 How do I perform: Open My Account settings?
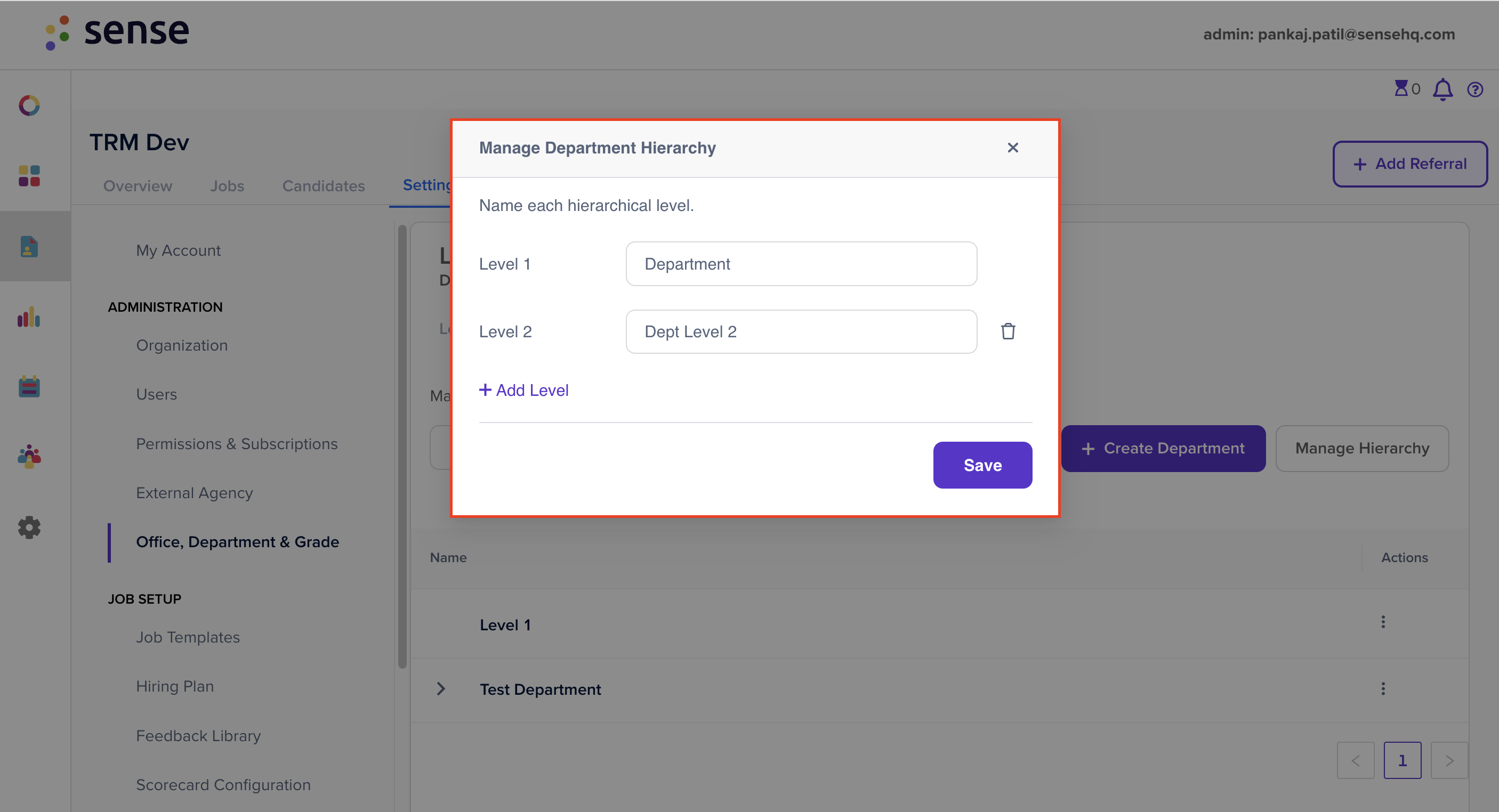[x=178, y=250]
